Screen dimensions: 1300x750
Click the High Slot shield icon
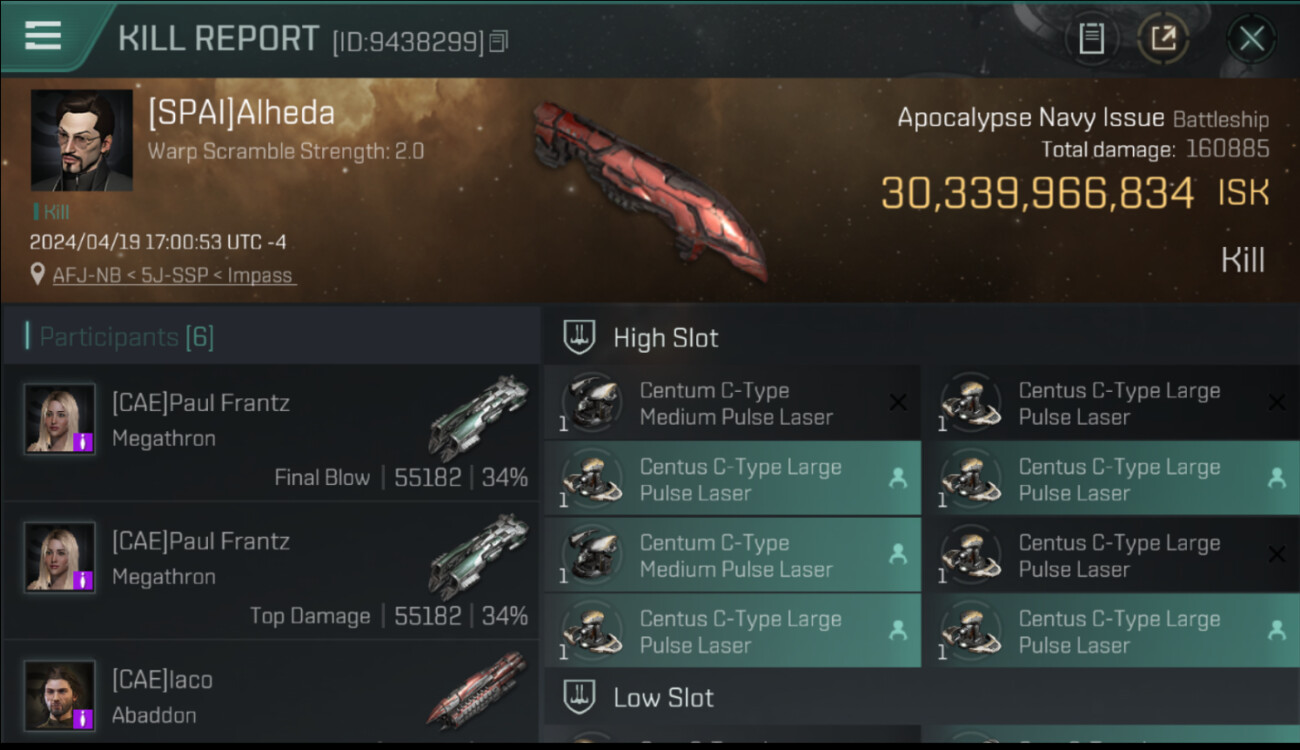[x=580, y=337]
